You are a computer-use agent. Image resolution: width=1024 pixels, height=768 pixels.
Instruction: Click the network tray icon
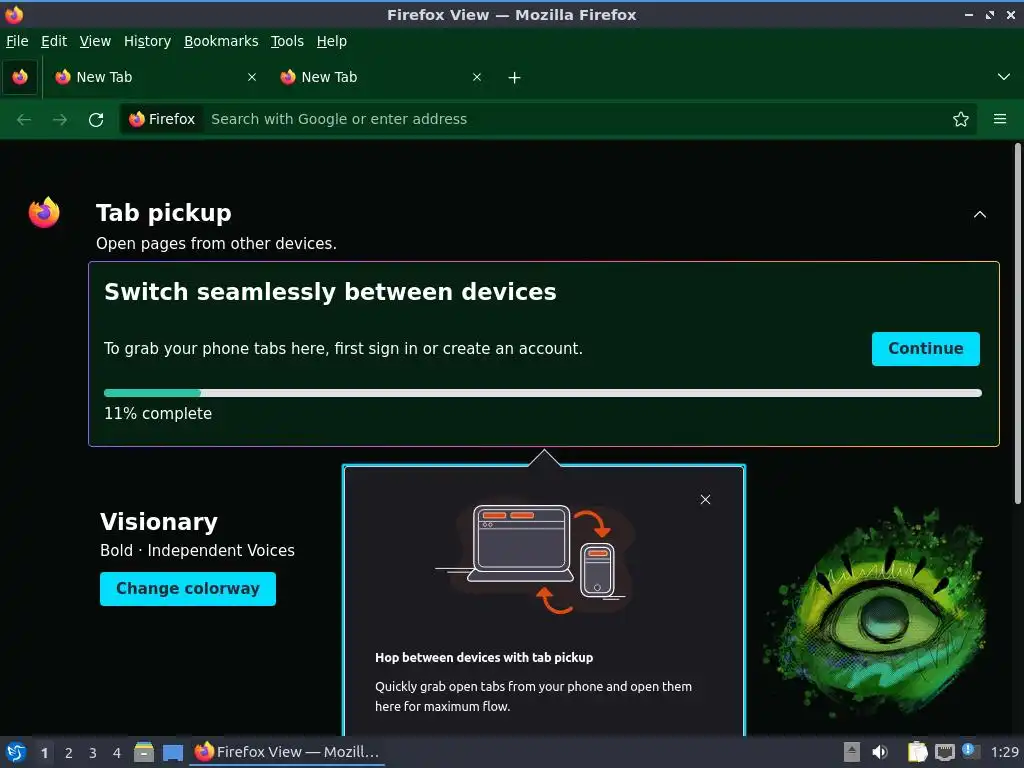[945, 752]
